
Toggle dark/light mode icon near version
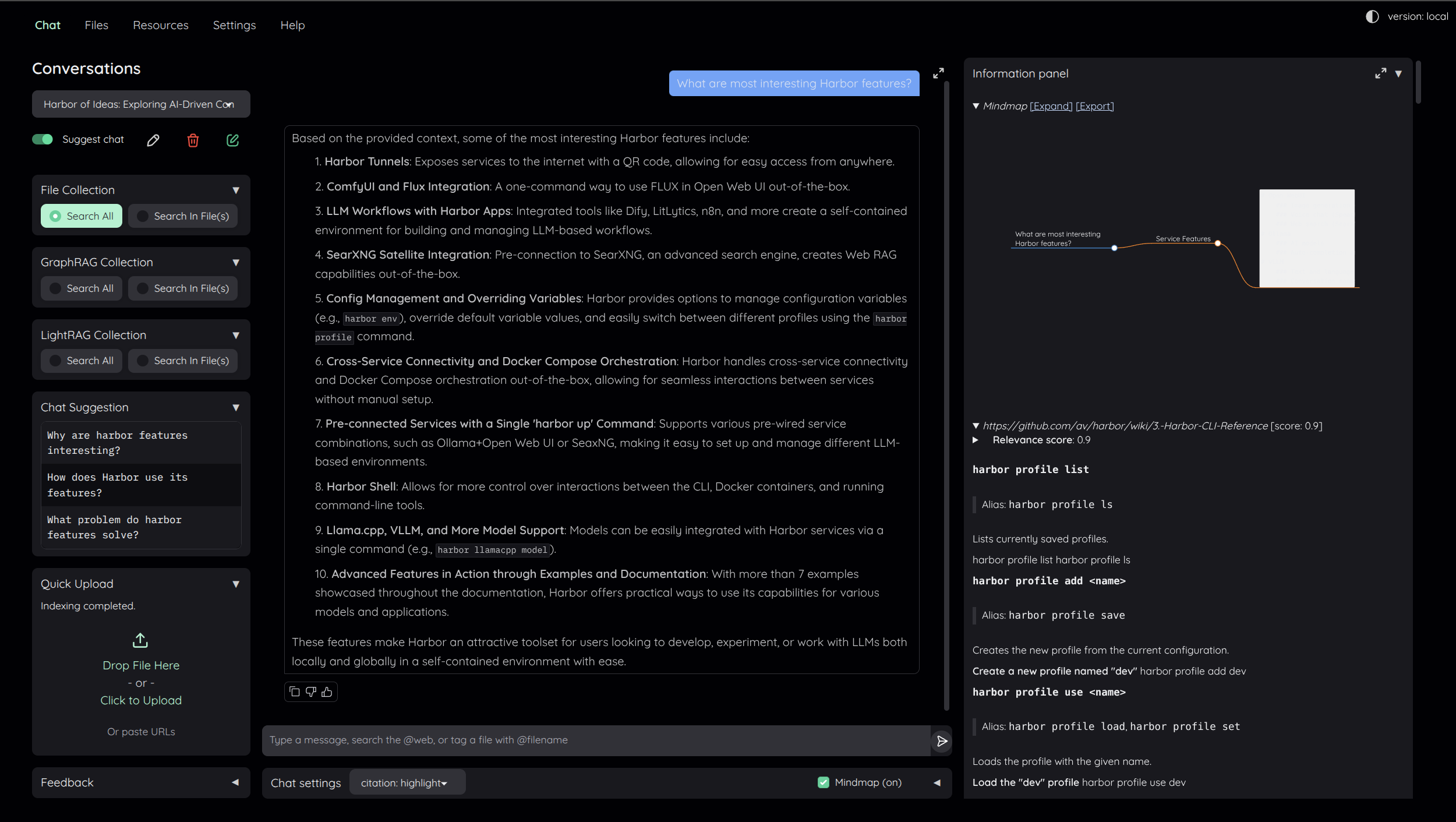(x=1372, y=17)
